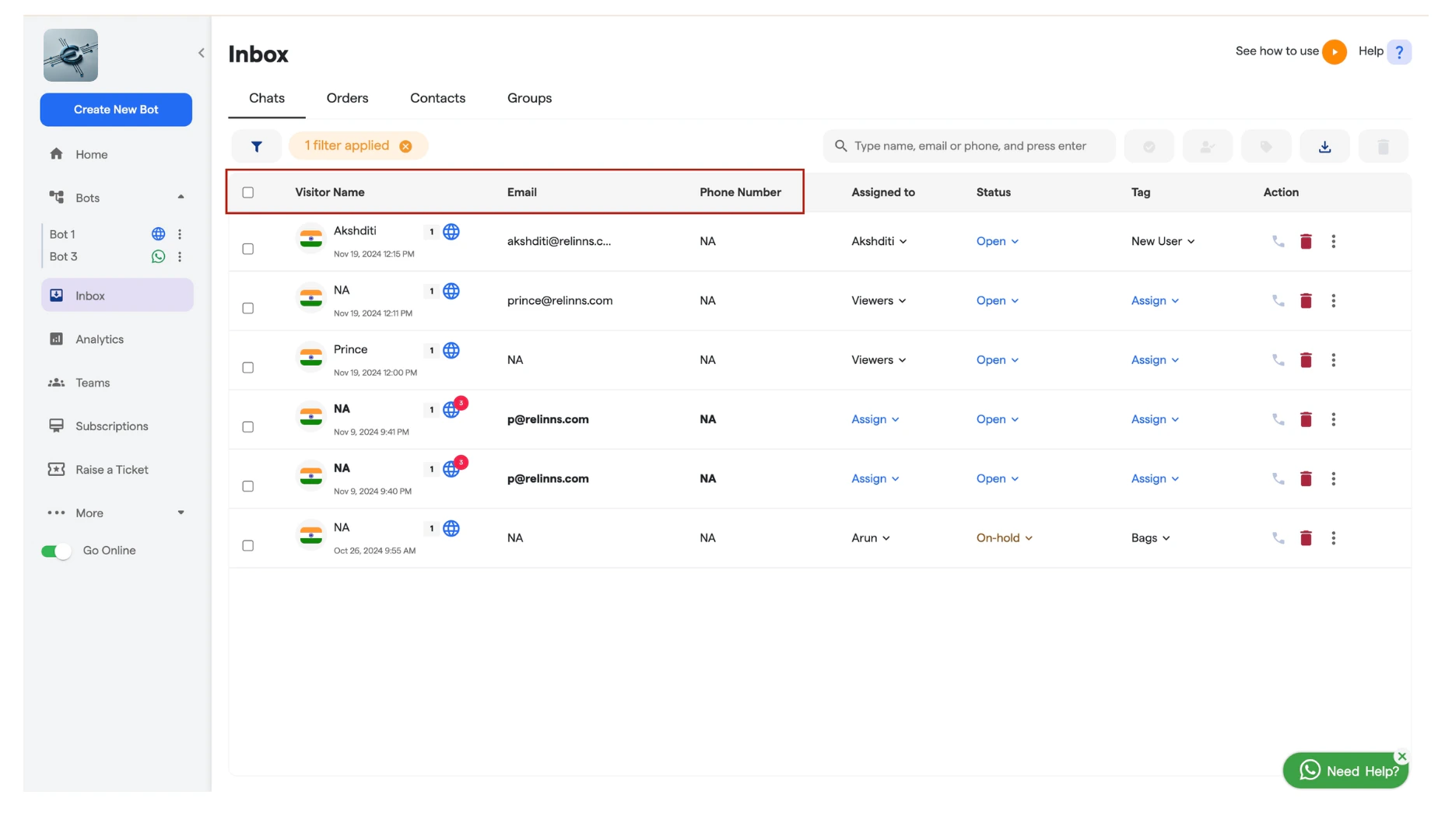Open more options for the prince@relinns.com row

(1333, 300)
